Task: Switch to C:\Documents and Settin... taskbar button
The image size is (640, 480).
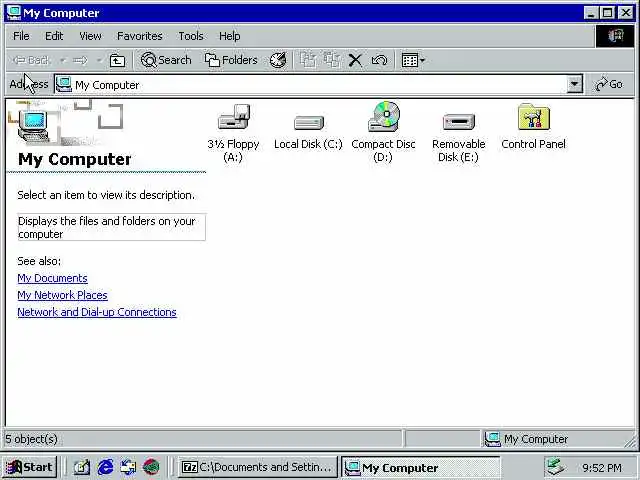Action: coord(258,467)
